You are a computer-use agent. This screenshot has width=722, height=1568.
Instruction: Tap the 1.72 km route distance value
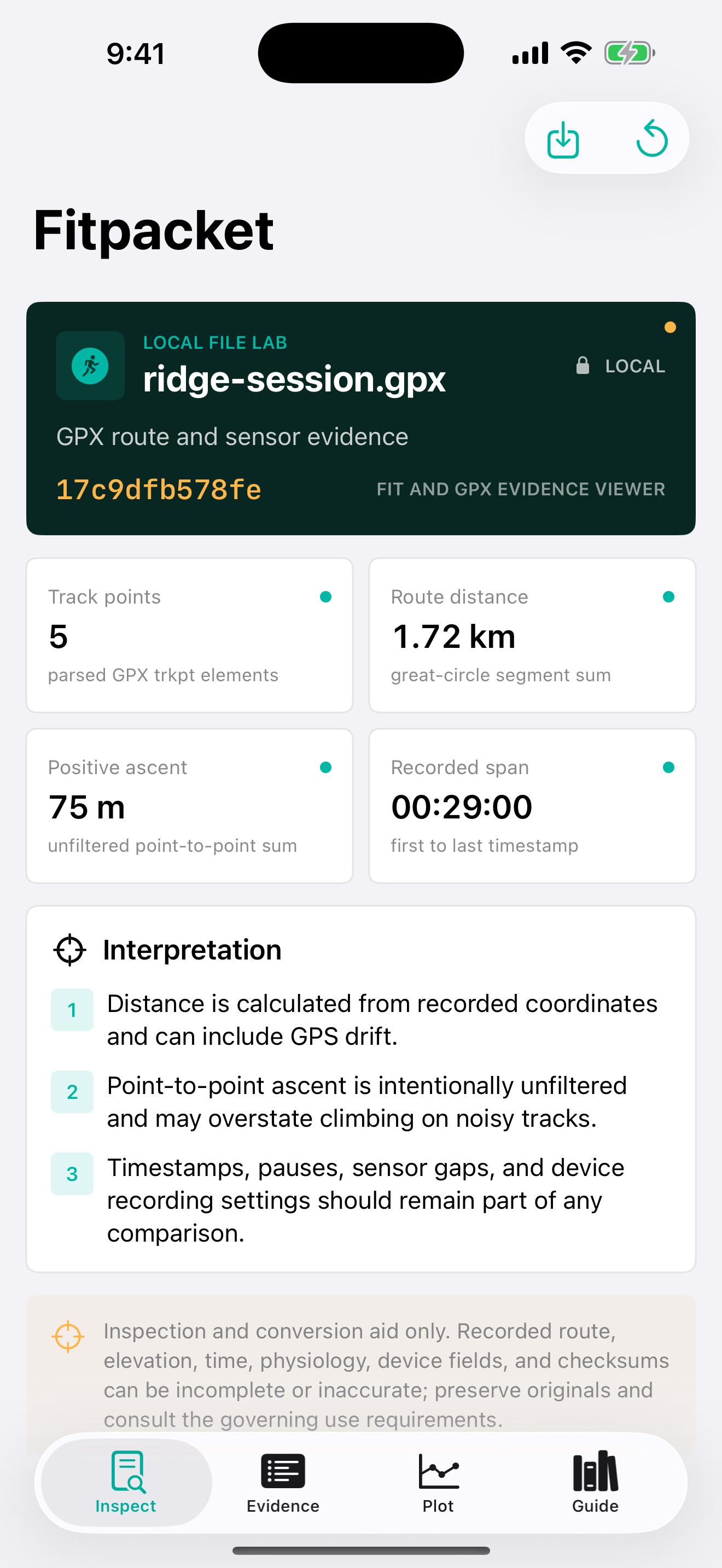tap(453, 637)
